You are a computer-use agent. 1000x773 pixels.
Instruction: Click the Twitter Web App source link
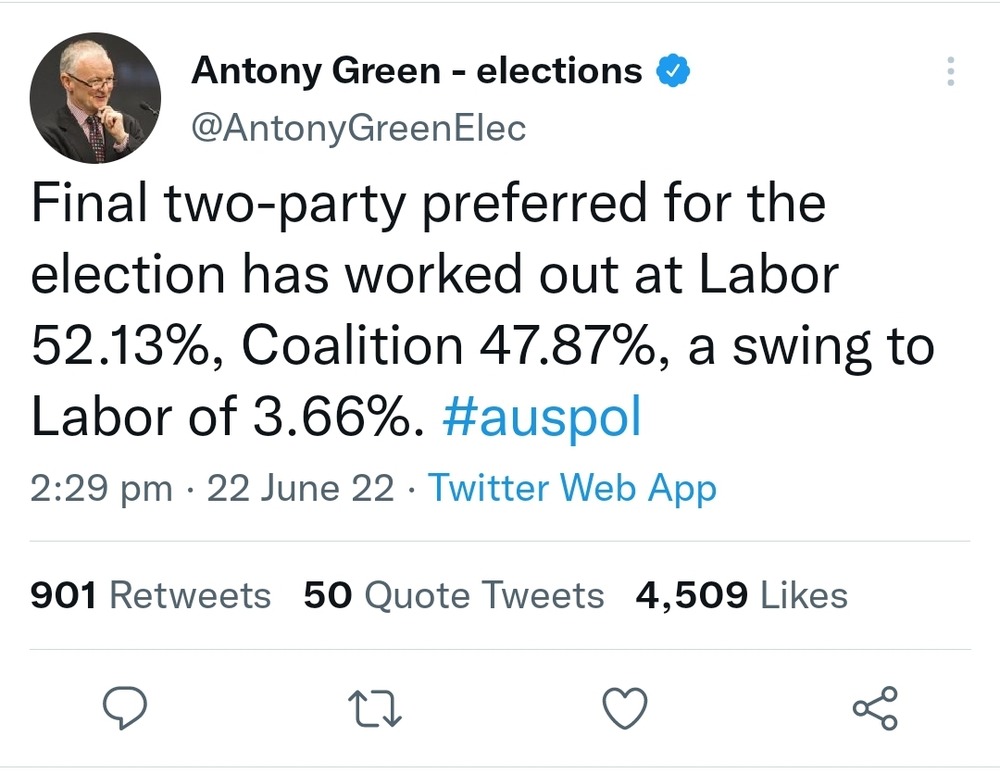pos(572,489)
